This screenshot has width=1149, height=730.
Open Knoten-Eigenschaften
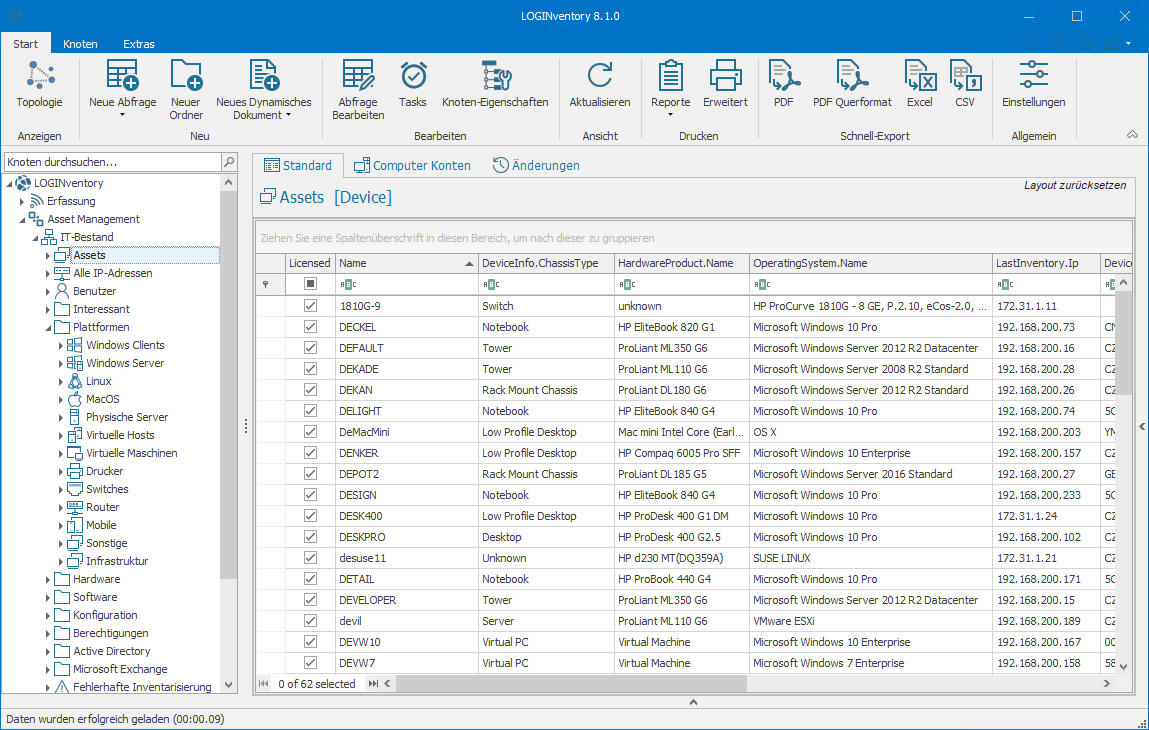(x=495, y=84)
